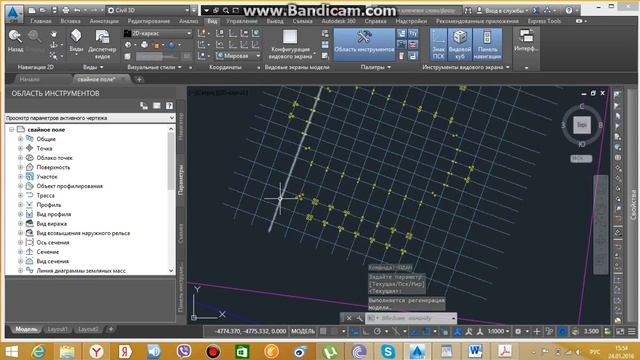Click the help question mark icon in title bar
The width and height of the screenshot is (640, 360).
click(x=569, y=11)
